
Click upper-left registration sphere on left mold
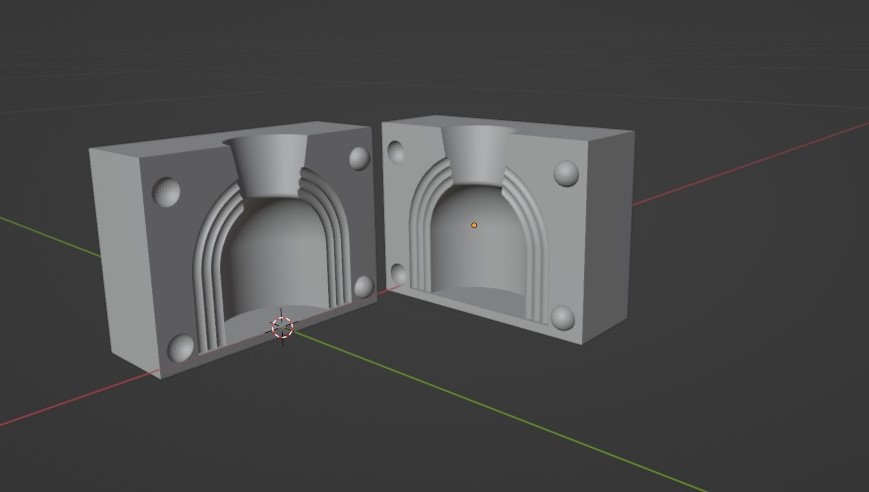pos(166,192)
